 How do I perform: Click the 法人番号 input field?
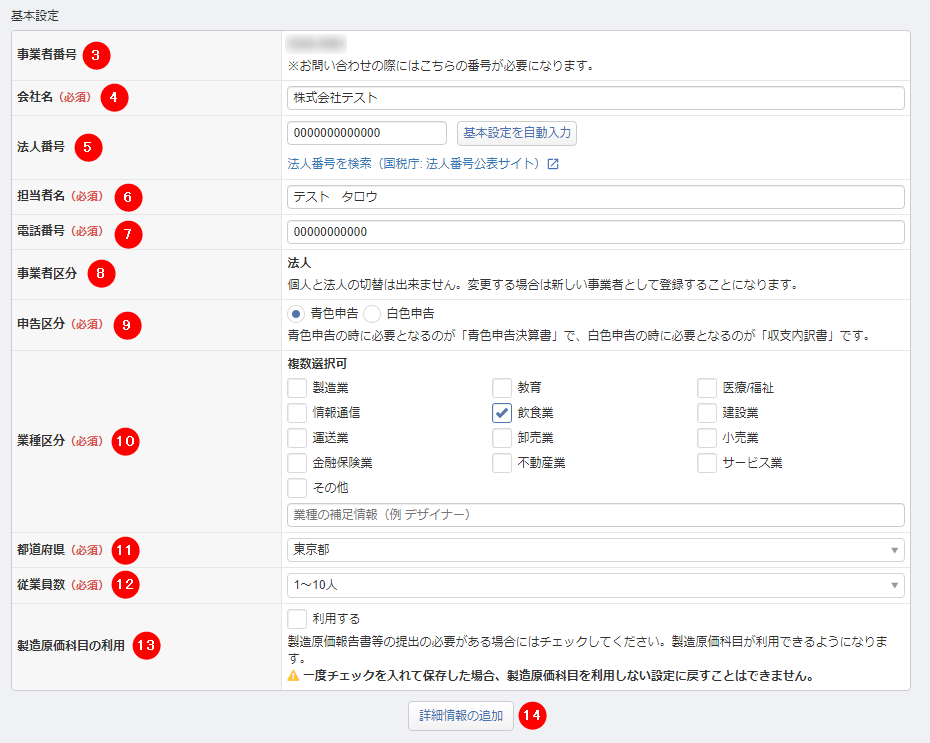coord(367,133)
